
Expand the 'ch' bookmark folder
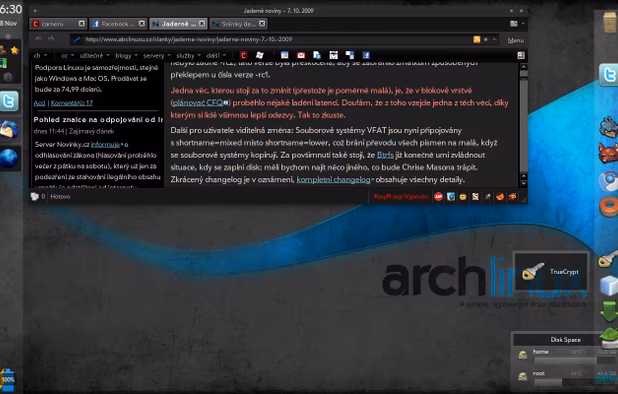pyautogui.click(x=41, y=56)
